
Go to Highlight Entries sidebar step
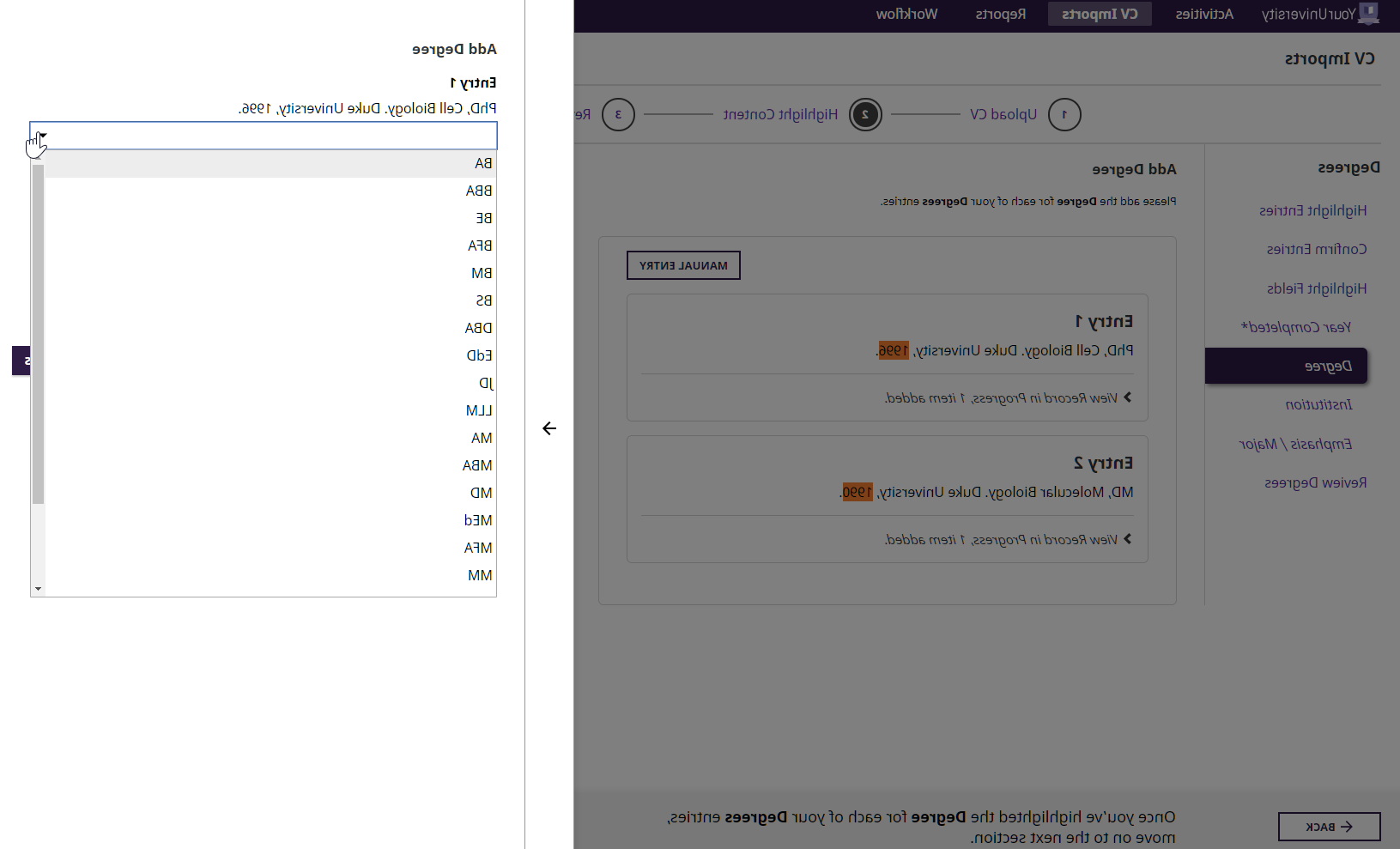point(1312,210)
